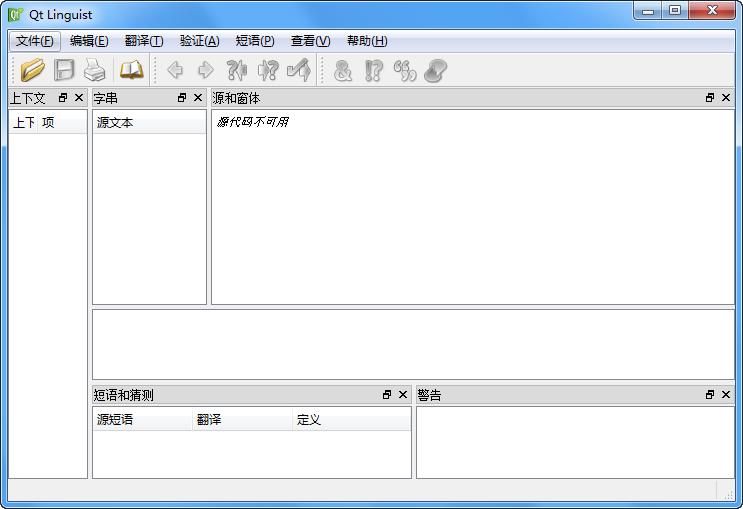Minimize the Qt Linguist window

tap(648, 11)
